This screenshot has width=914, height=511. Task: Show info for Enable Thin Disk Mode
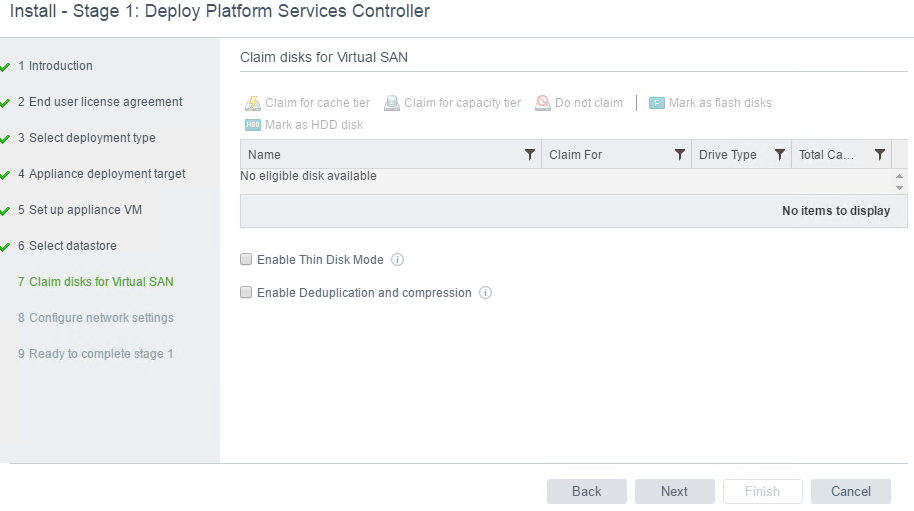pos(398,260)
